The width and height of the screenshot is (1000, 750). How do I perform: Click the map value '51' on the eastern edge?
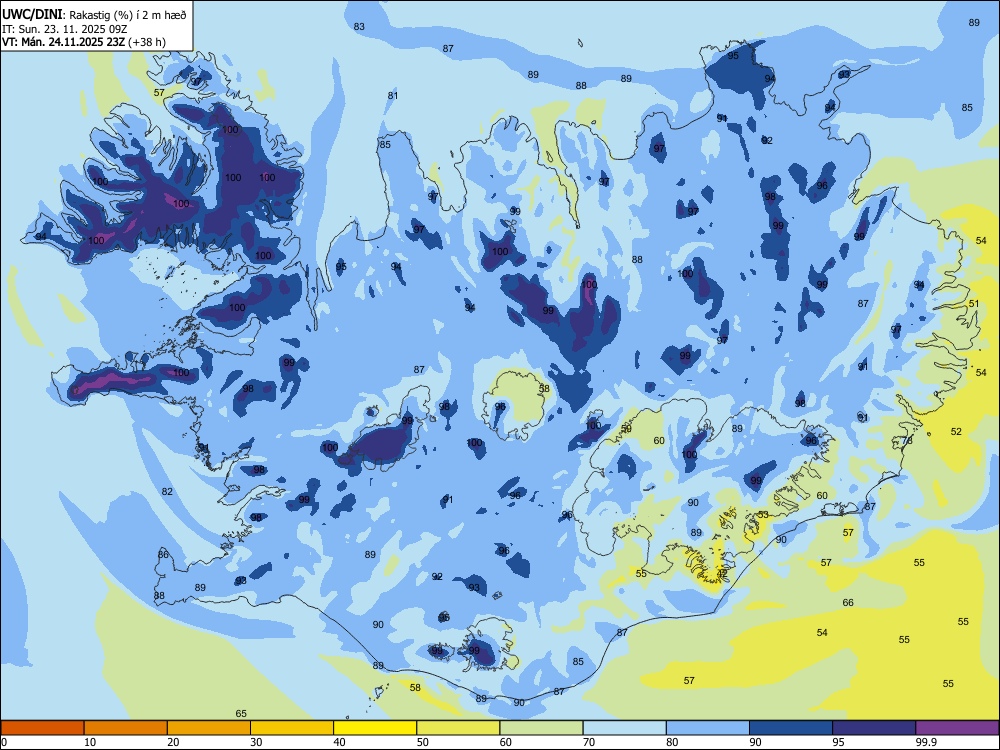pyautogui.click(x=974, y=304)
